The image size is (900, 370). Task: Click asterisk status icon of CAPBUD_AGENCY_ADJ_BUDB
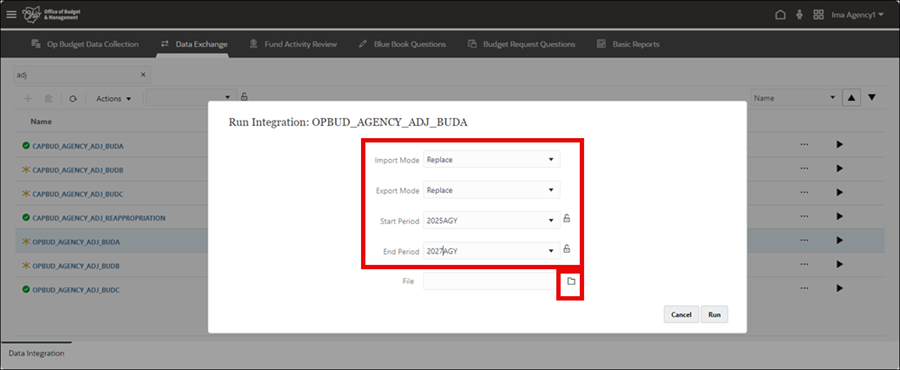(x=26, y=170)
